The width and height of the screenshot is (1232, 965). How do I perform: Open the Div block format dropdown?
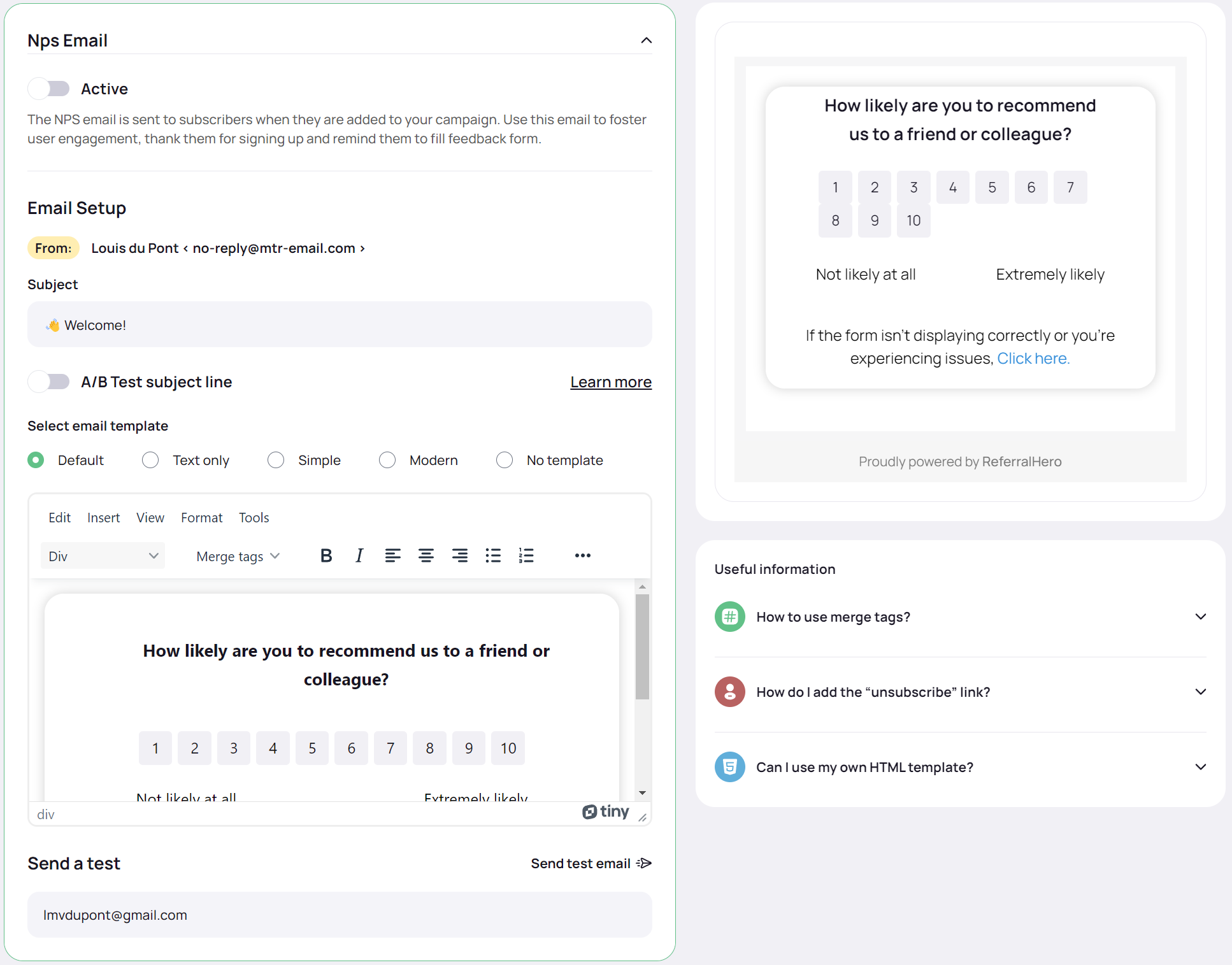[x=103, y=556]
